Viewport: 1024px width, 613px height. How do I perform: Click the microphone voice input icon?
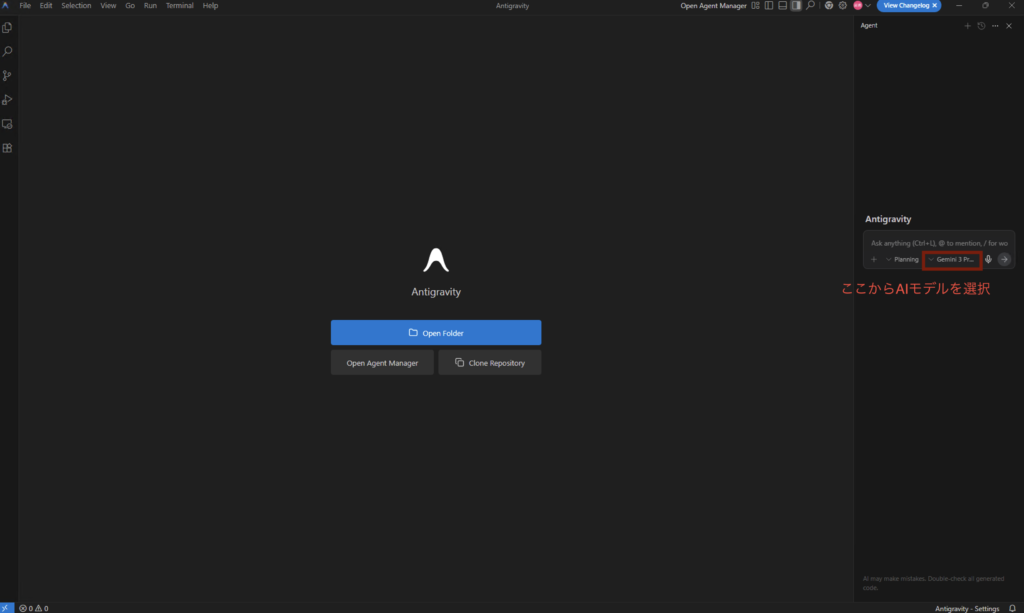point(988,259)
